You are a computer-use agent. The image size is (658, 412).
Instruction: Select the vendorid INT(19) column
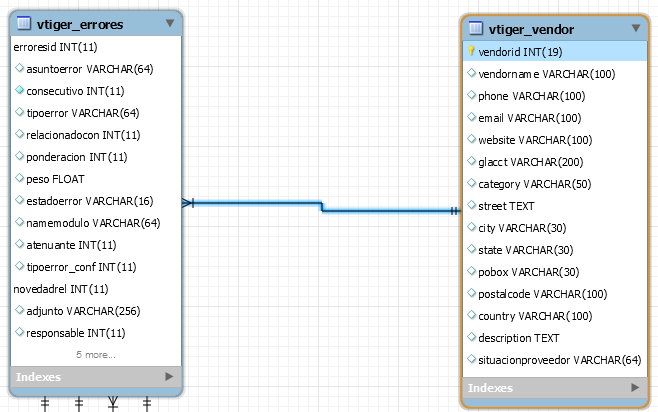point(555,52)
